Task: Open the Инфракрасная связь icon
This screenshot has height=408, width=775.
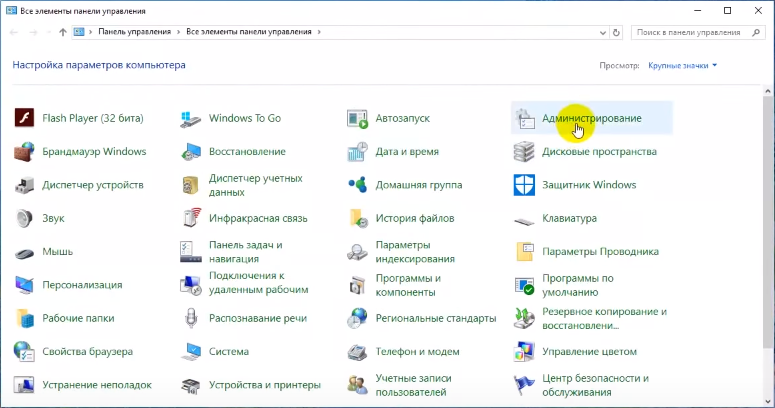Action: tap(191, 218)
